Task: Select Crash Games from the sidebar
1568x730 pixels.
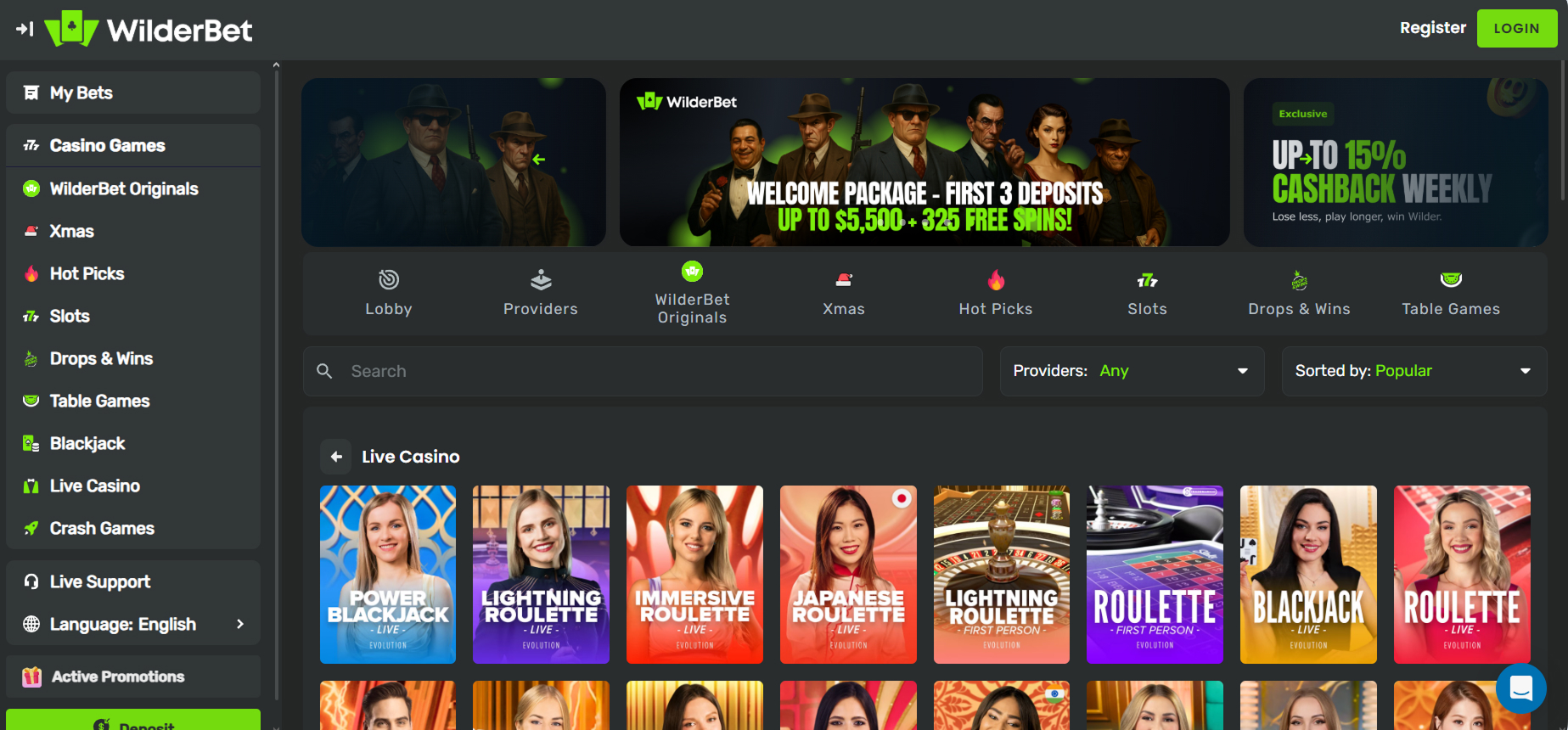Action: pyautogui.click(x=102, y=528)
